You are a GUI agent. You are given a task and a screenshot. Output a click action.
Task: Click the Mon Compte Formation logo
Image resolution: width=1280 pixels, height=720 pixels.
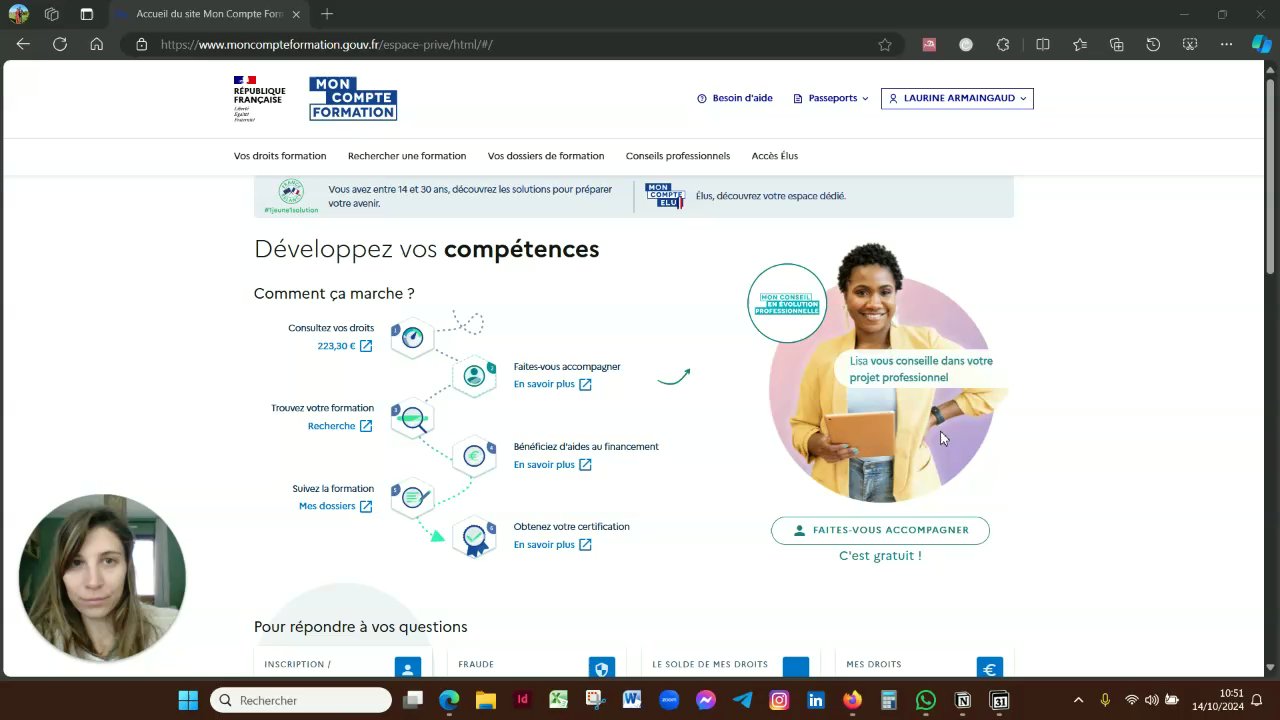(353, 98)
